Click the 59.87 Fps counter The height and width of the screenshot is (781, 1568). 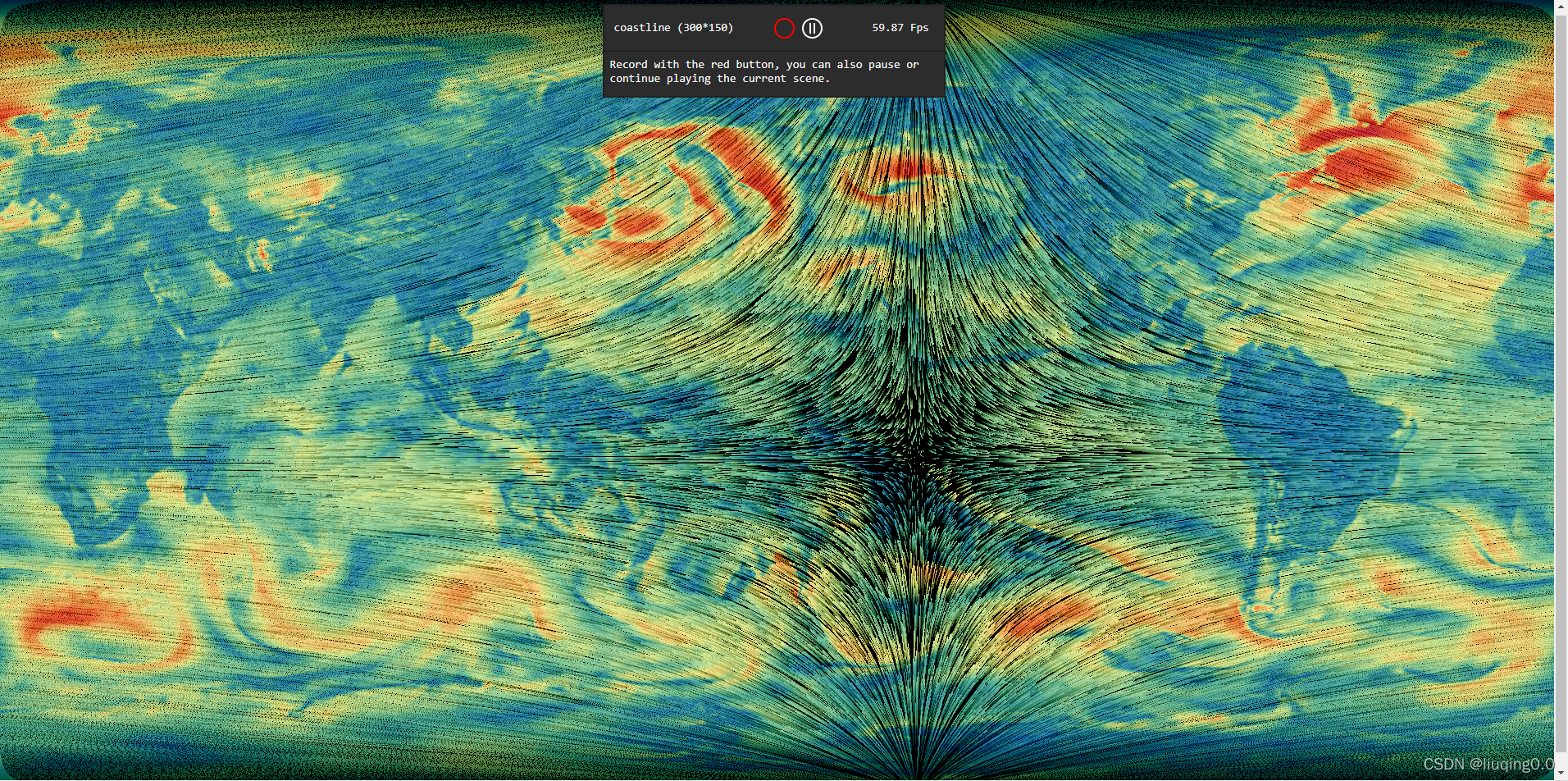[900, 28]
